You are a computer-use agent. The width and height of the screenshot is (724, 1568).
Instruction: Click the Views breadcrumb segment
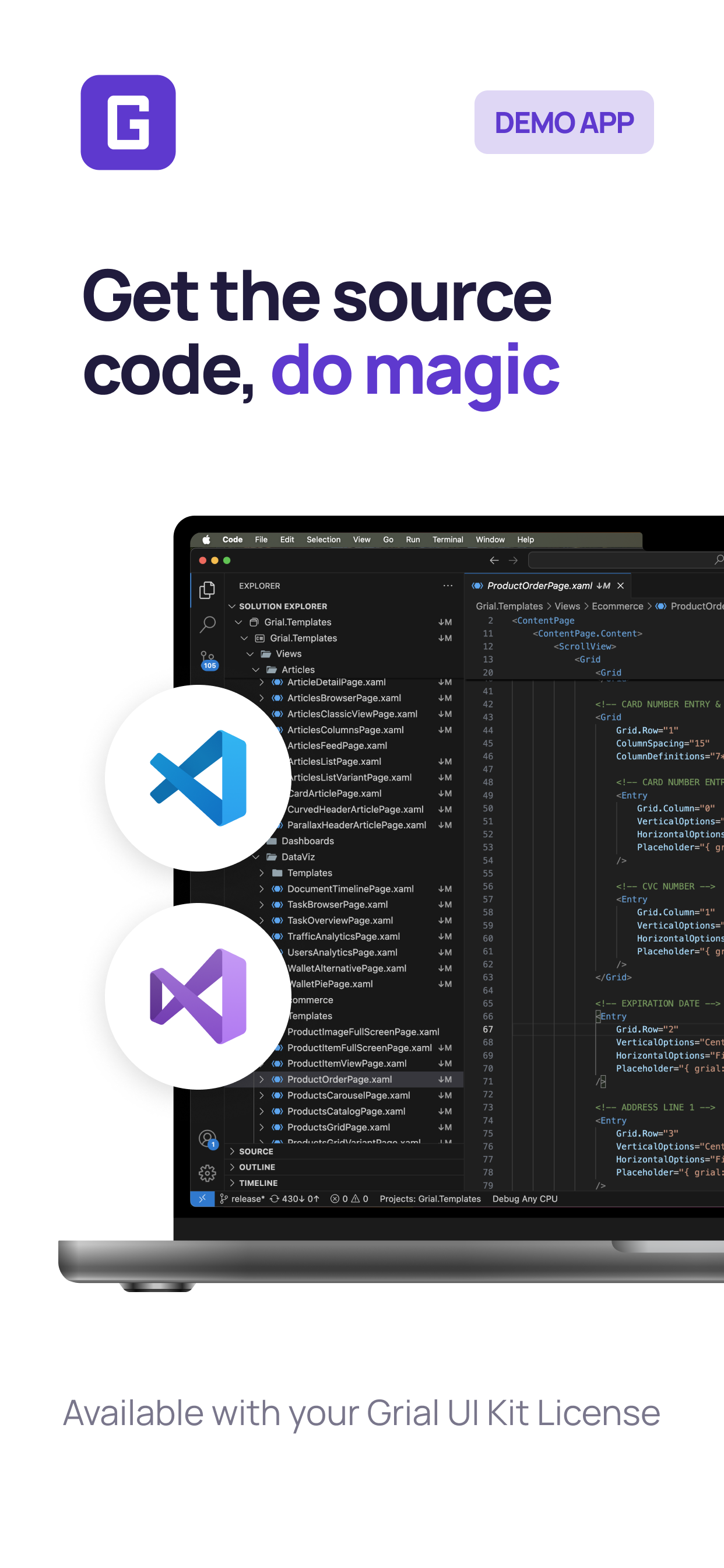[567, 606]
